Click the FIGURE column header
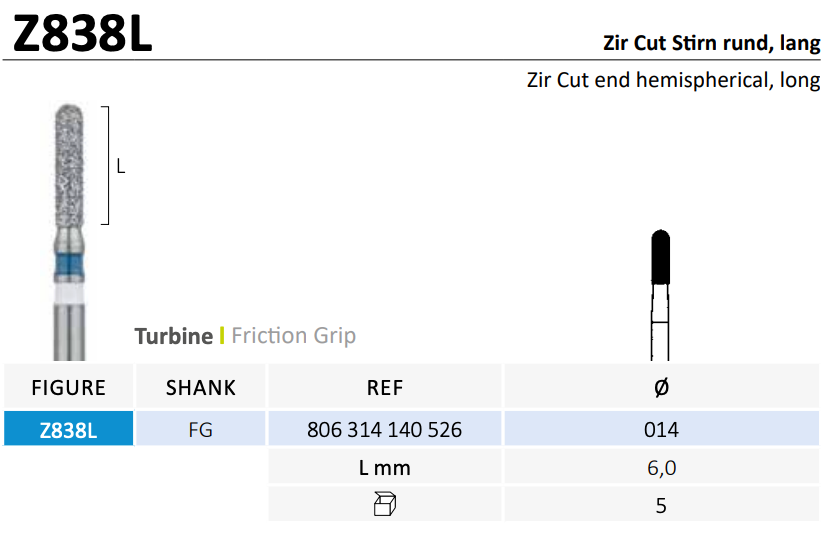This screenshot has width=830, height=542. coord(69,387)
